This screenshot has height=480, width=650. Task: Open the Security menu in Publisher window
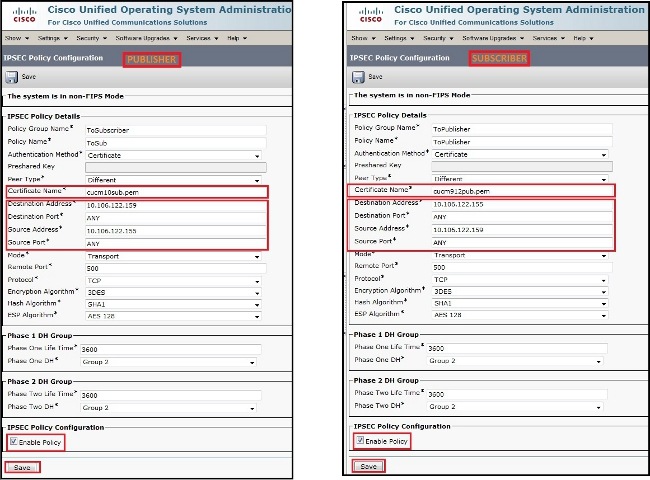[92, 38]
